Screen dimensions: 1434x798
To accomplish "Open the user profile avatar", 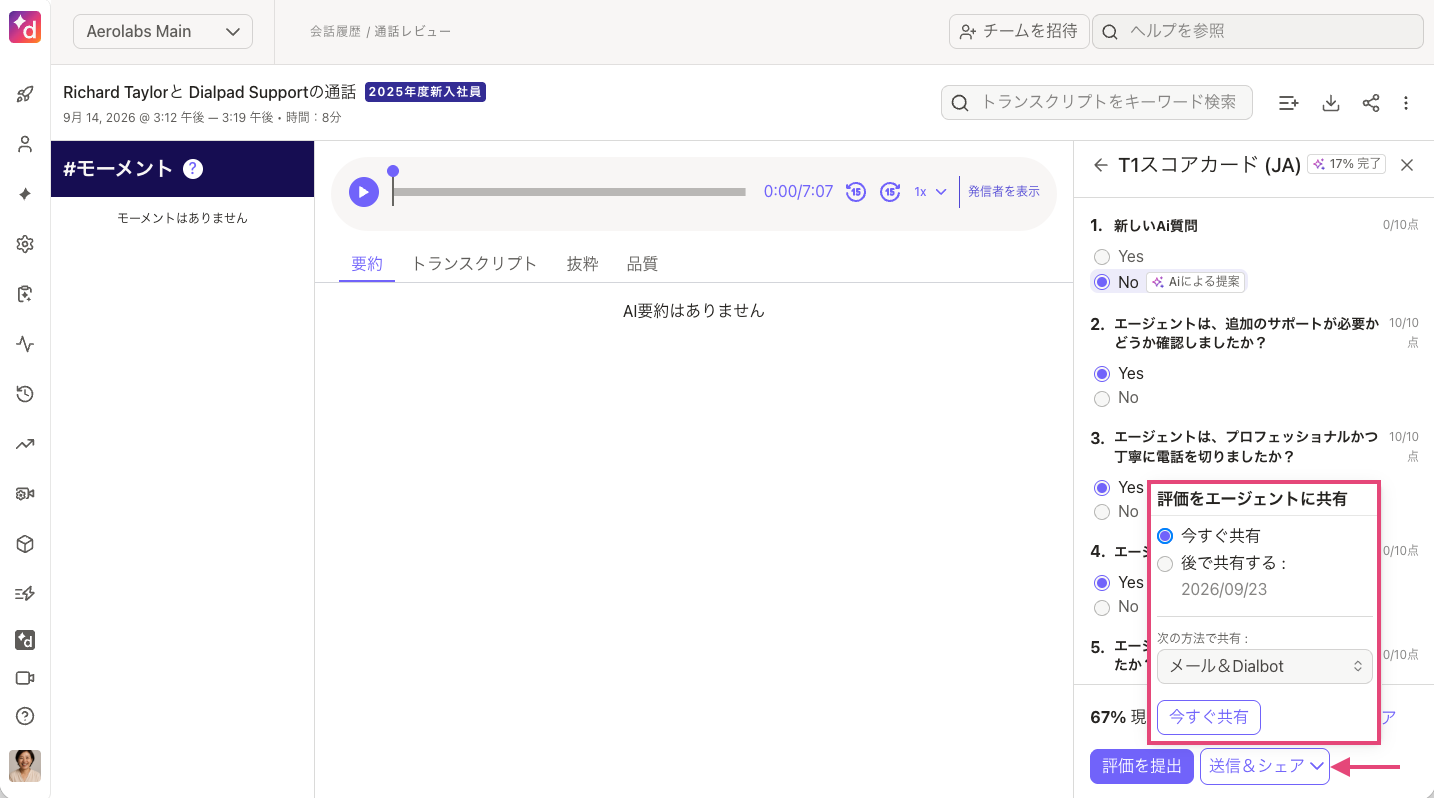I will (25, 766).
